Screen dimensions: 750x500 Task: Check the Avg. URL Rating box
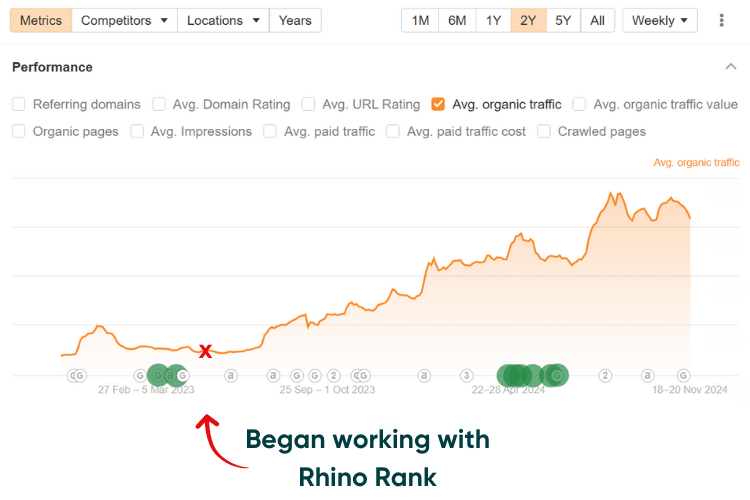coord(309,104)
